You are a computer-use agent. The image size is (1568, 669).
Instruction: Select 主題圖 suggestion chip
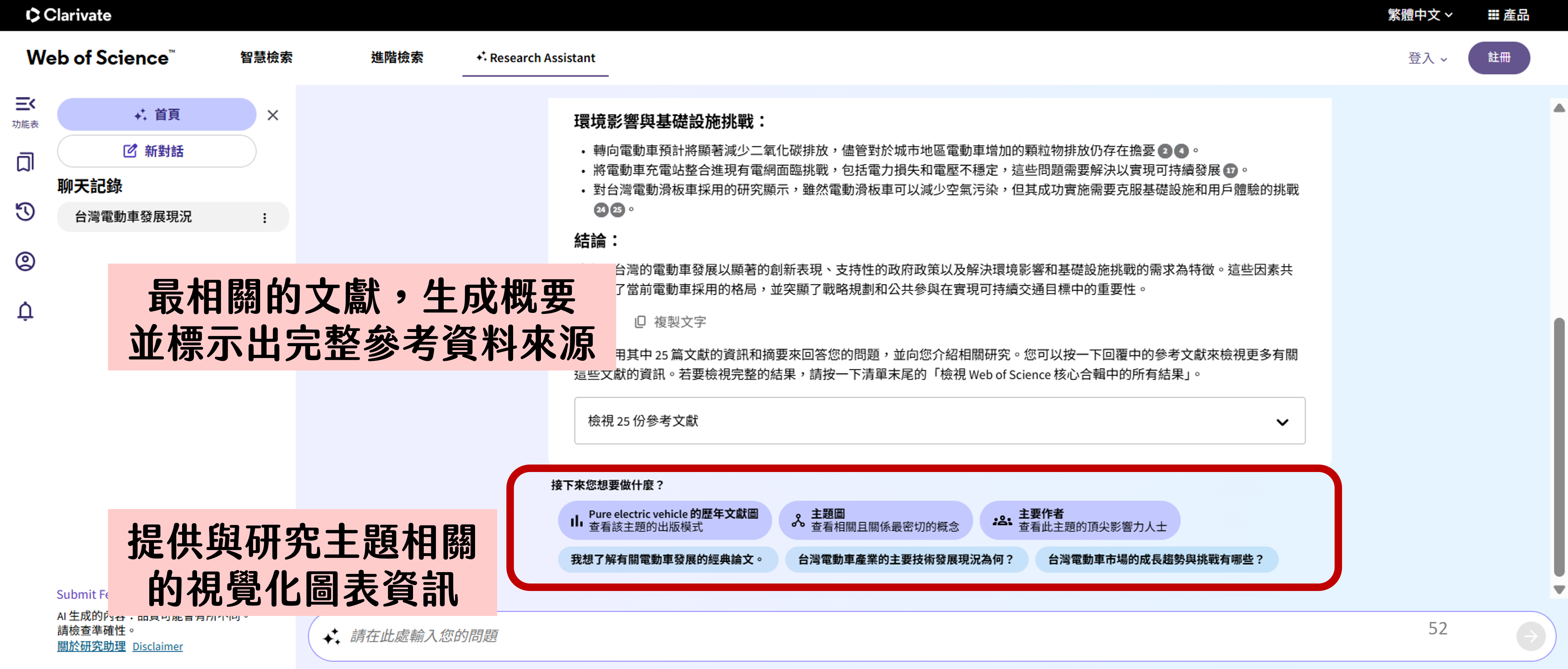(875, 520)
